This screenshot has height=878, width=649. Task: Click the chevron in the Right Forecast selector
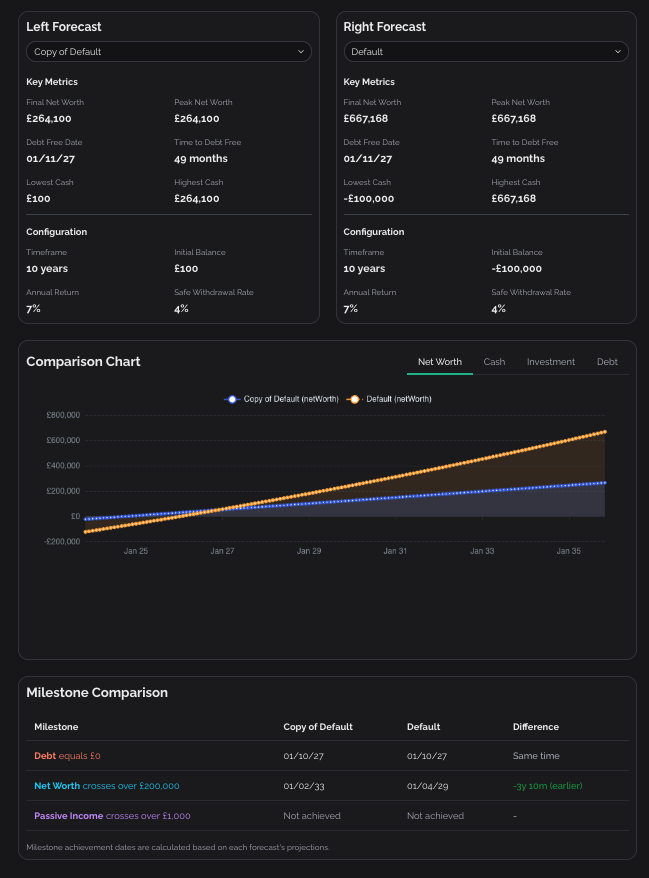[x=618, y=51]
